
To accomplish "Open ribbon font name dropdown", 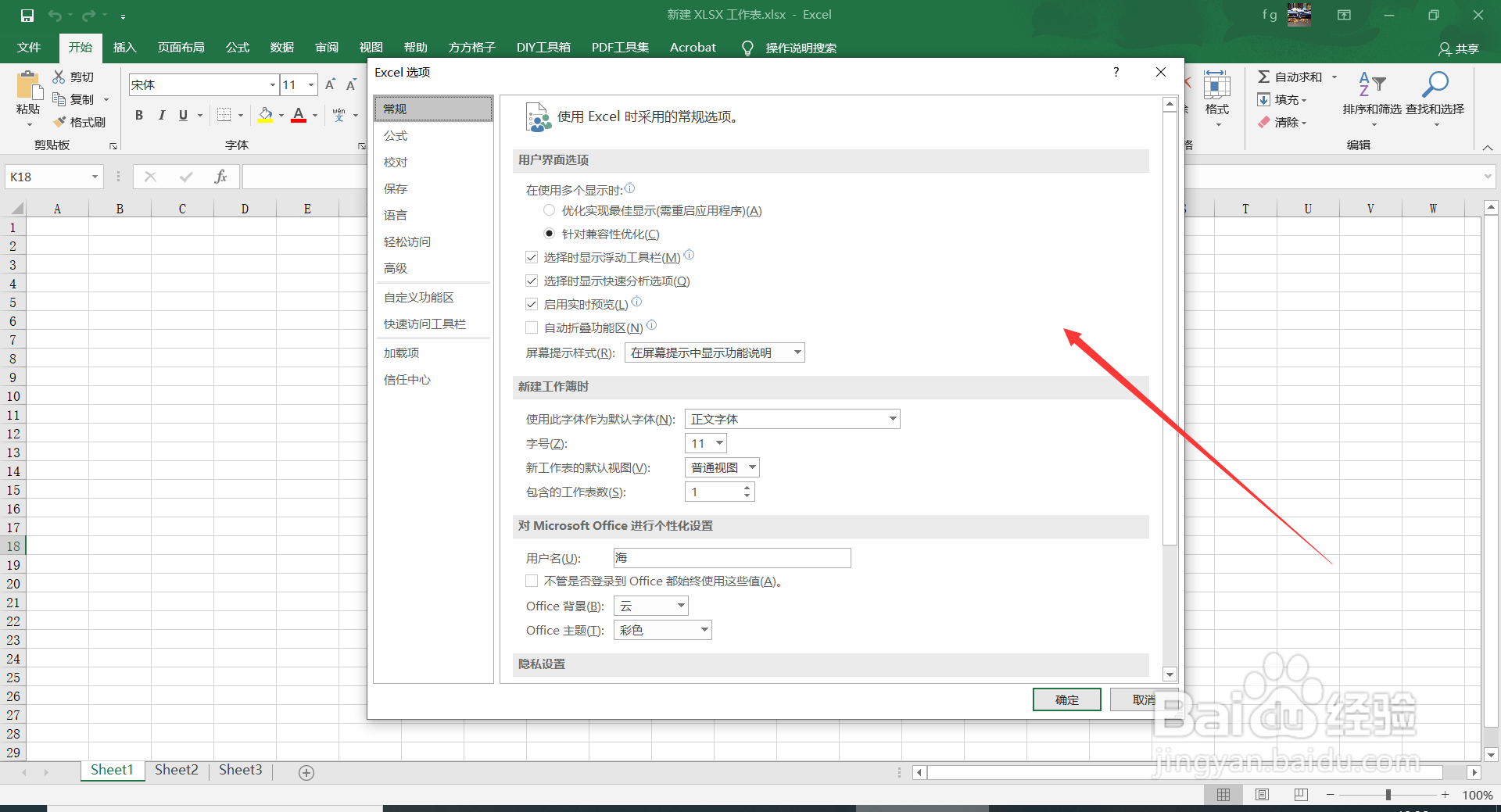I will 273,84.
